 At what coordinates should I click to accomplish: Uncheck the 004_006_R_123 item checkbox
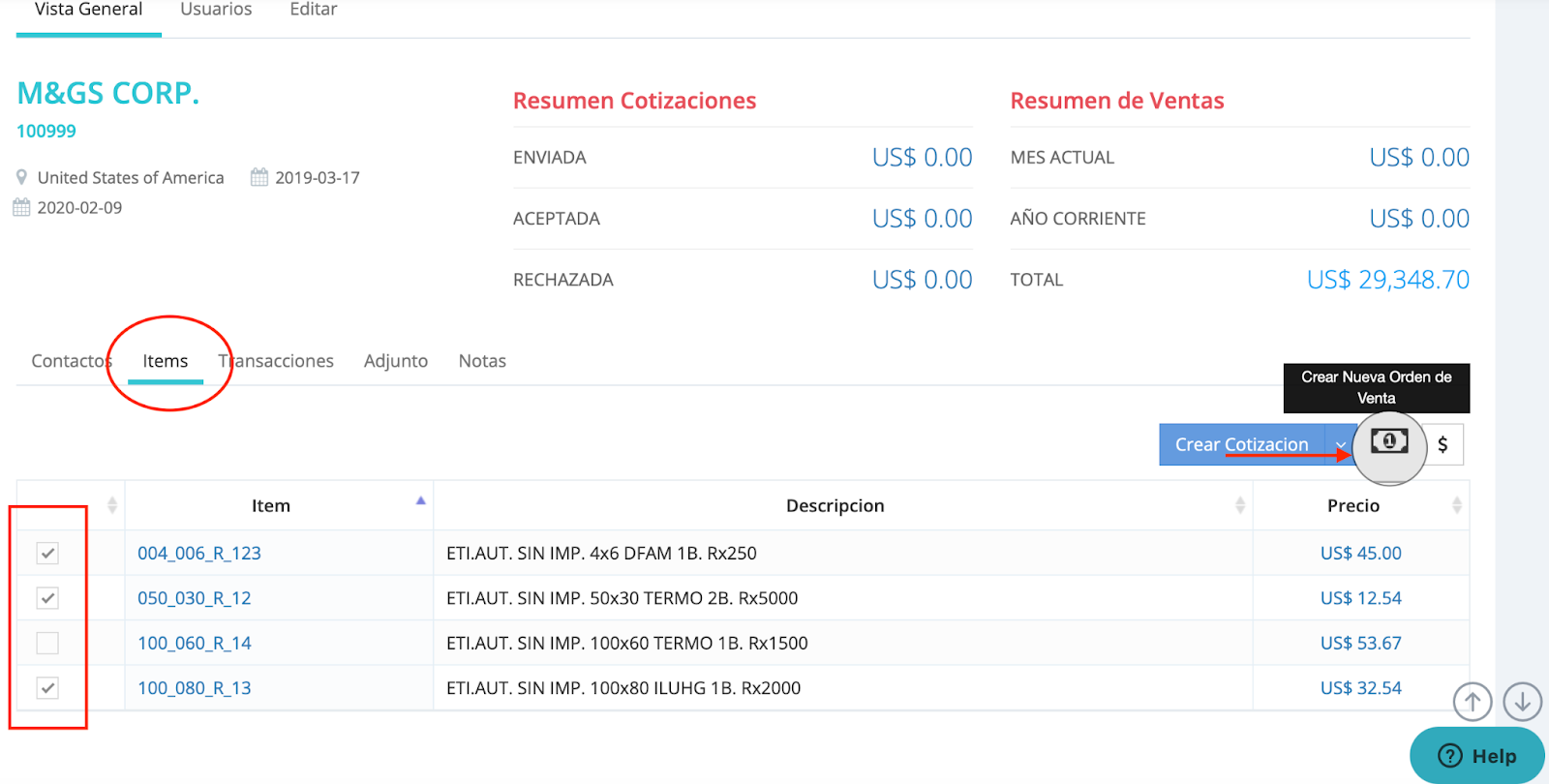click(47, 554)
